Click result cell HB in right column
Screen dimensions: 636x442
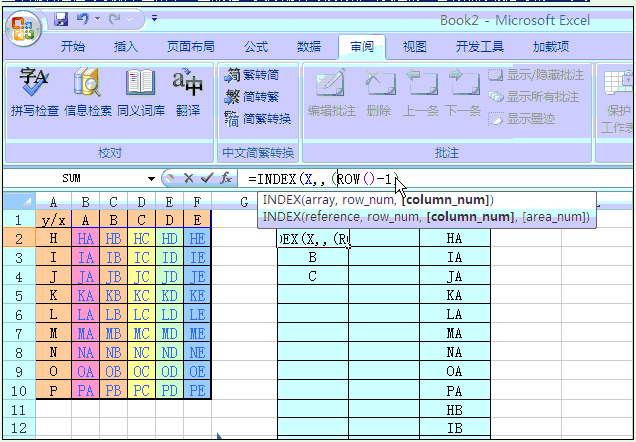tap(455, 410)
